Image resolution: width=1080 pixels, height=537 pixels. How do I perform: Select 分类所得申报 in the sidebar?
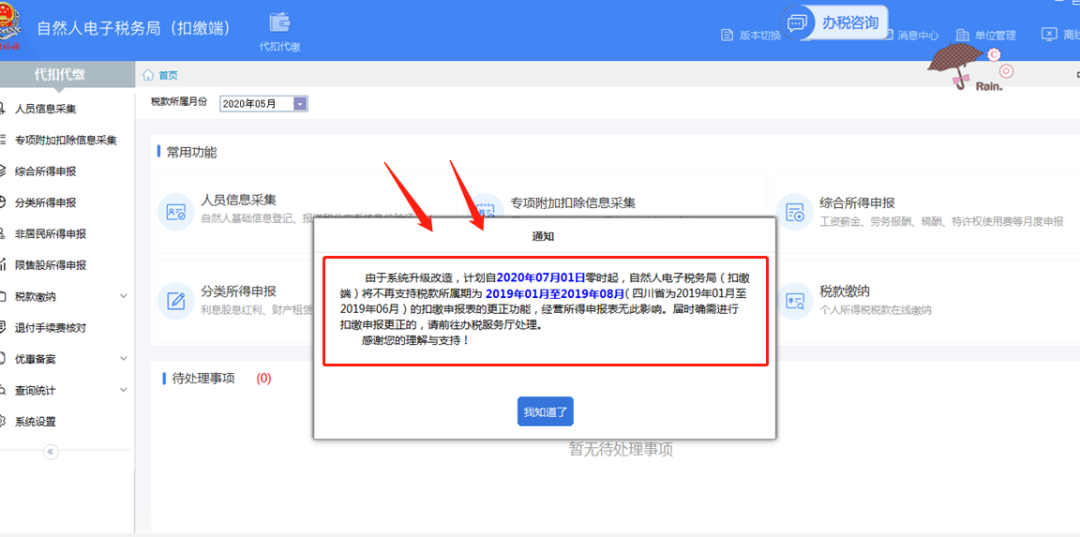coord(45,202)
